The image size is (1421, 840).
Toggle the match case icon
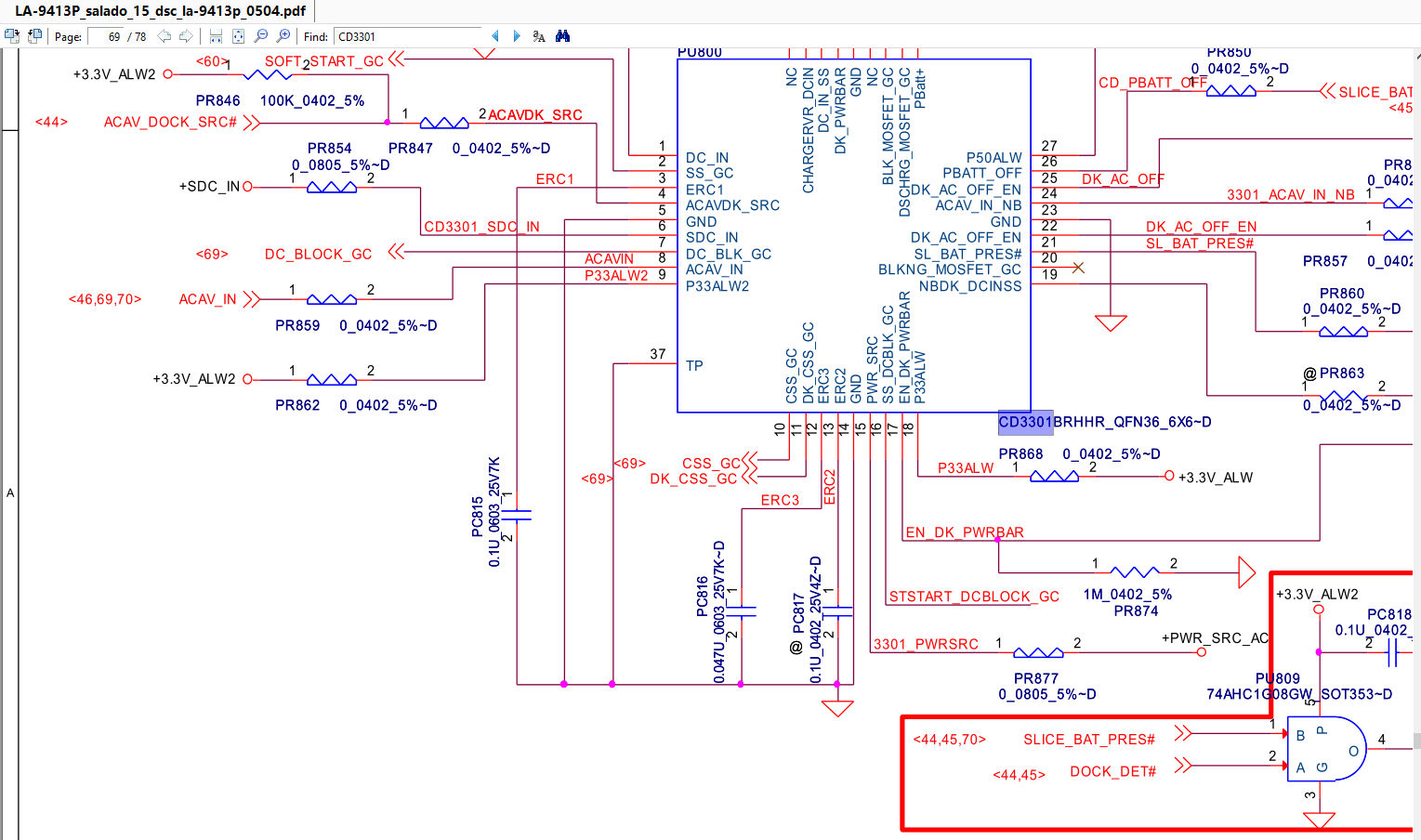(x=539, y=36)
